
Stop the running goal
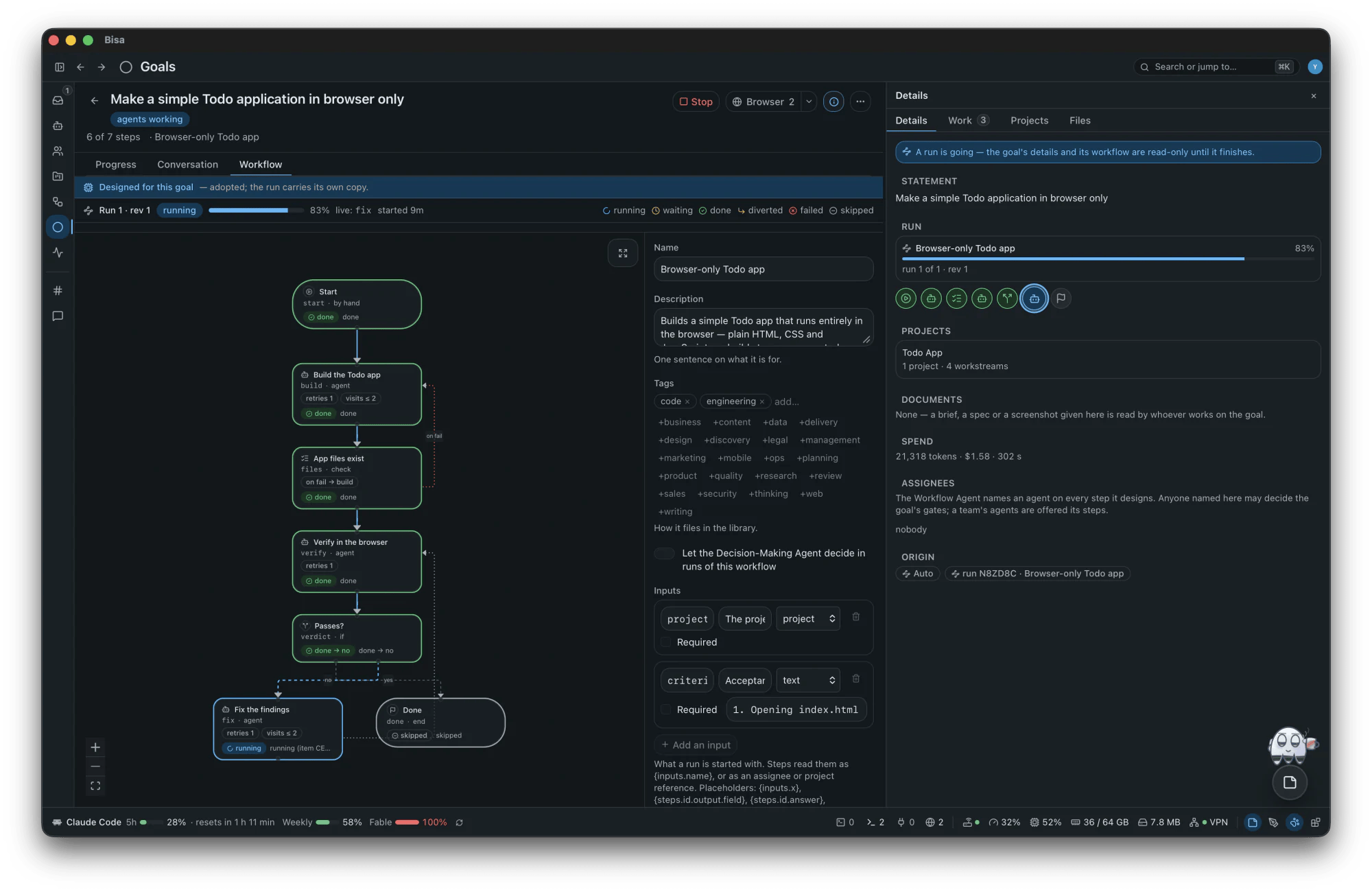696,102
